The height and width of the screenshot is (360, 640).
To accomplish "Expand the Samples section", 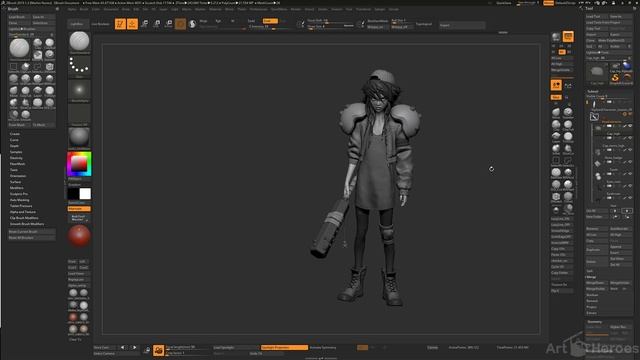I will pos(16,152).
